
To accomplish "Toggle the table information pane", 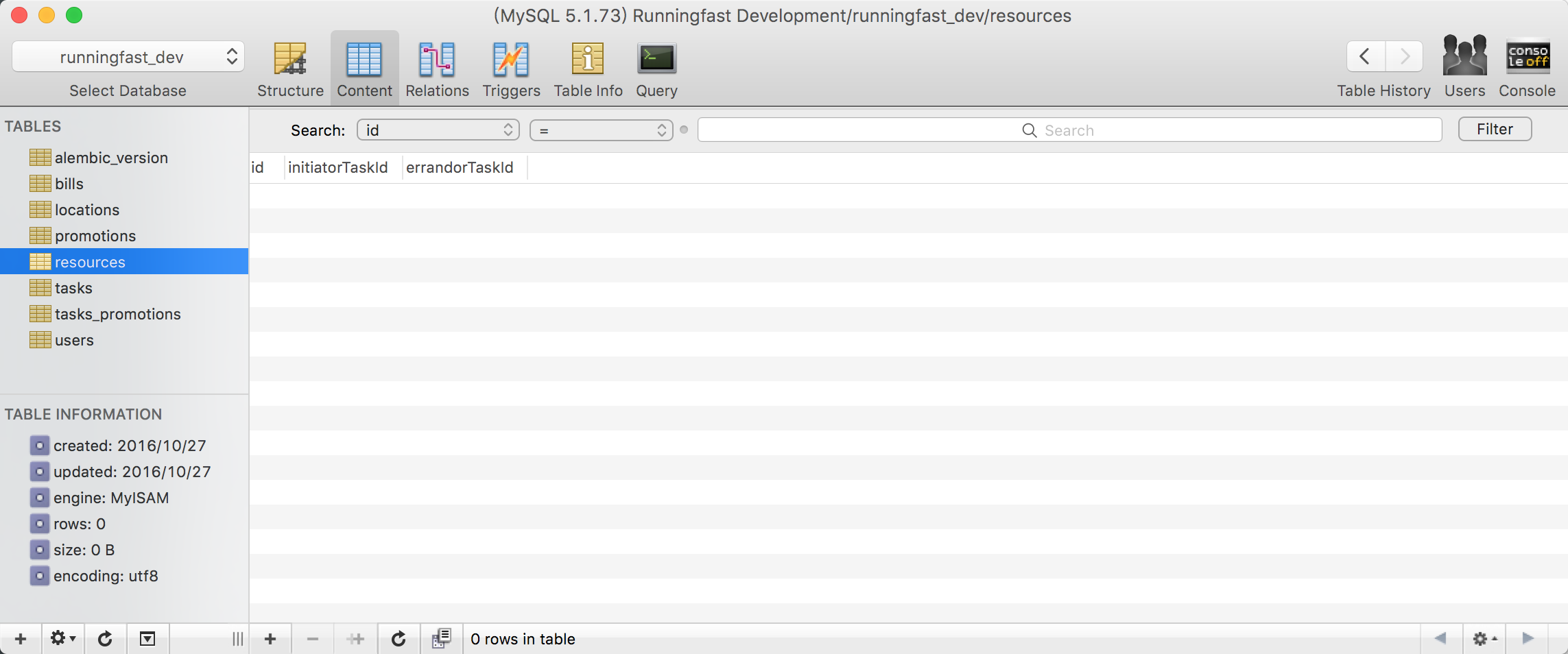I will point(147,639).
